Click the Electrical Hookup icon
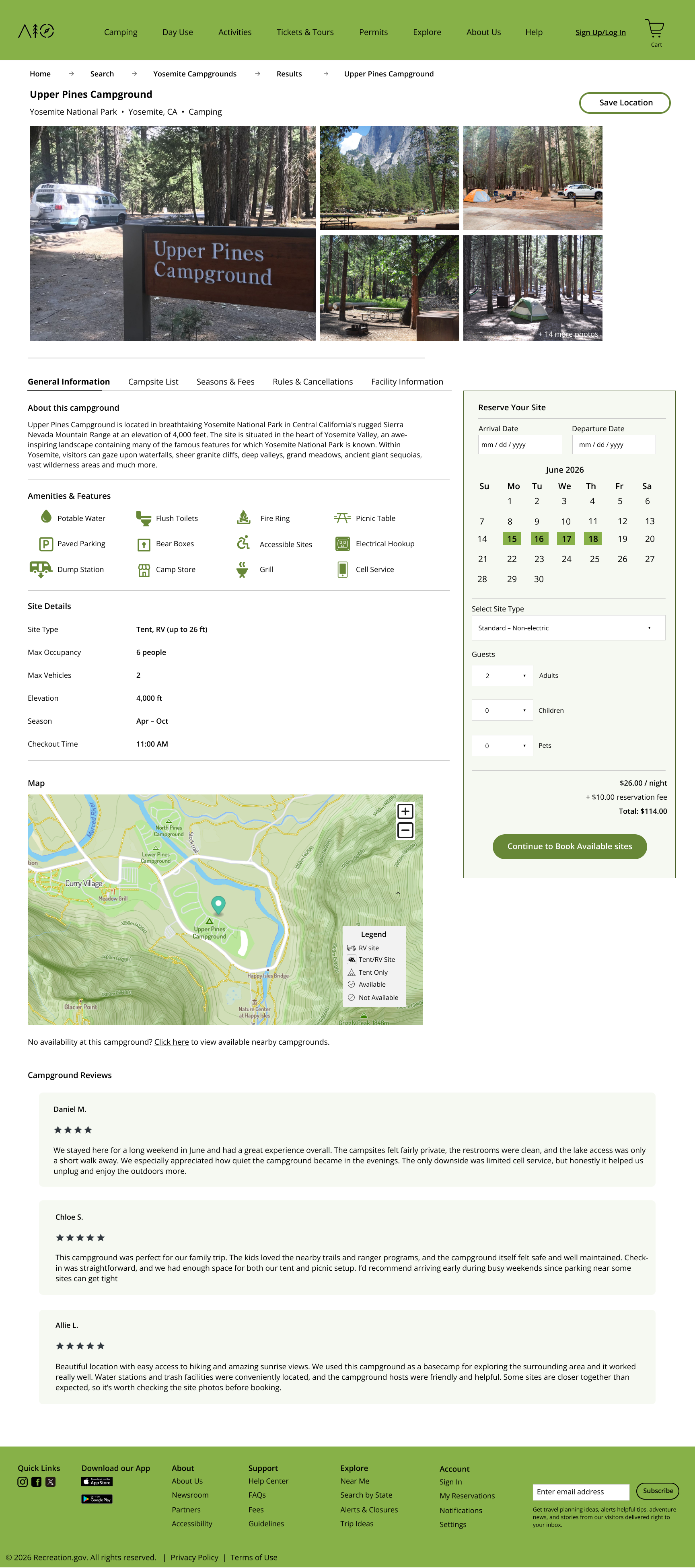This screenshot has width=695, height=1568. point(343,544)
